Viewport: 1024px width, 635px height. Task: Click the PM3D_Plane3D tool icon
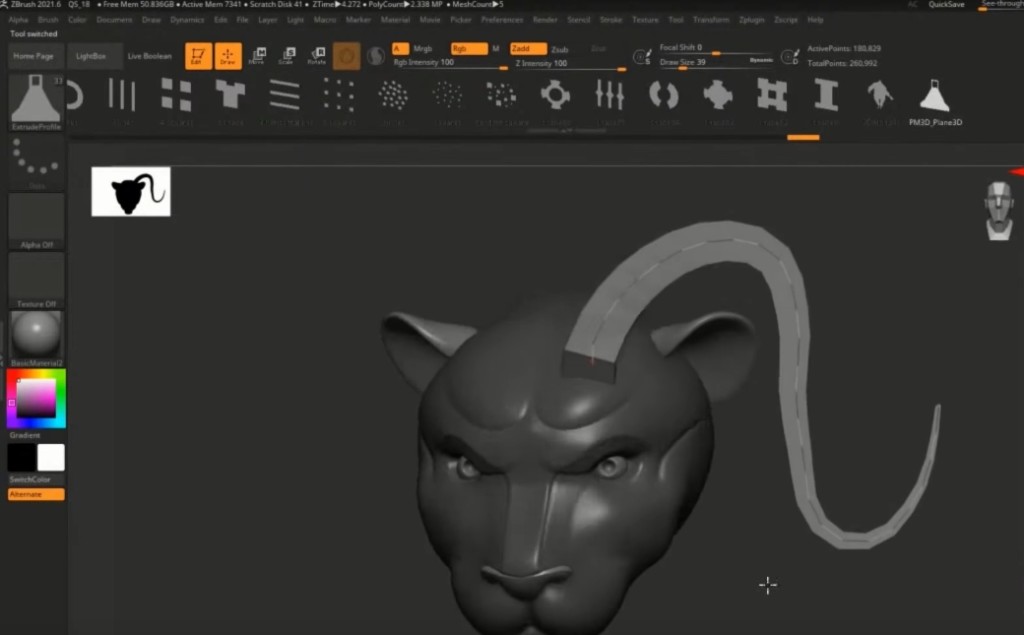pyautogui.click(x=935, y=98)
